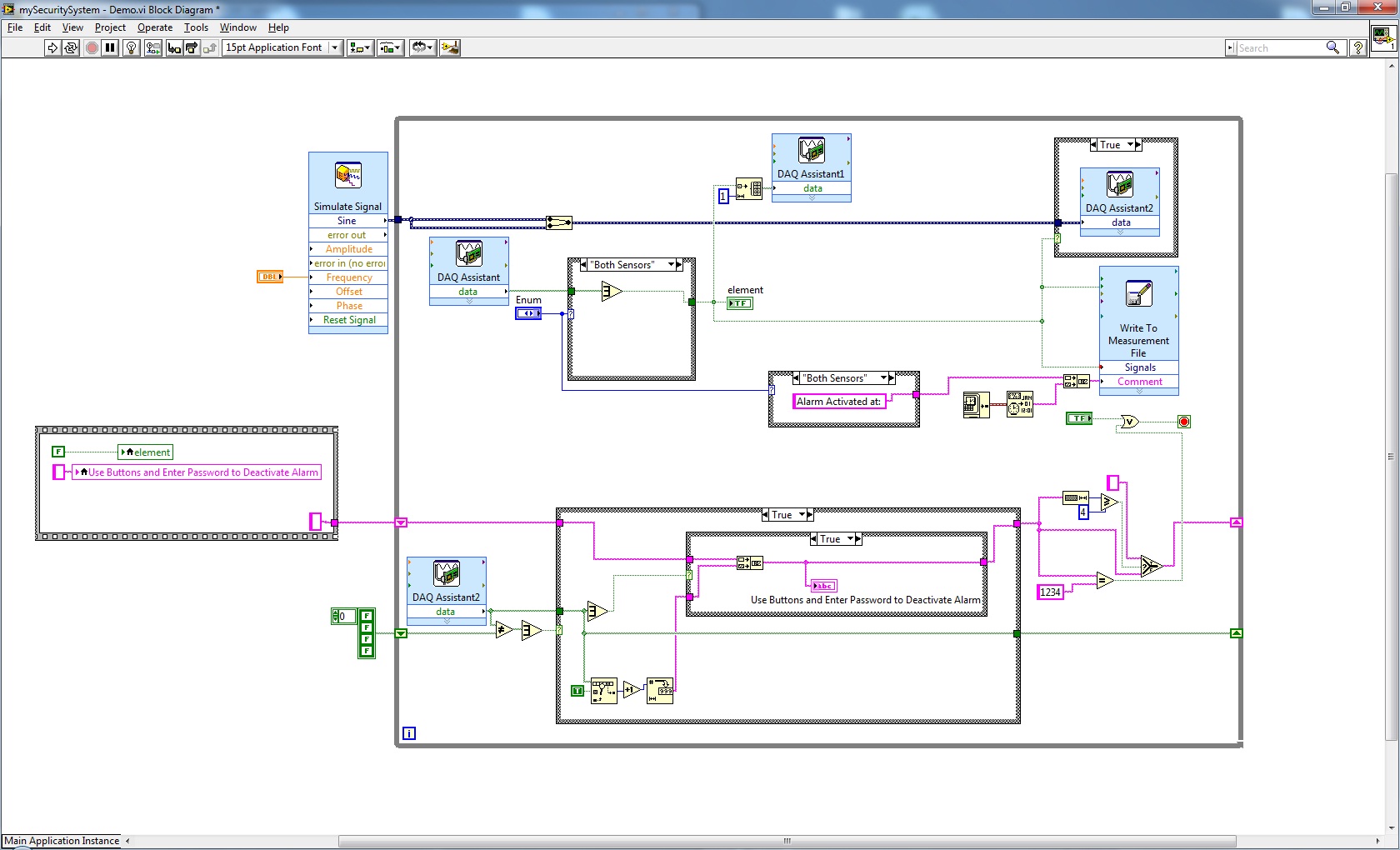Click the Write To Measurement File icon
This screenshot has height=850, width=1400.
(1138, 294)
